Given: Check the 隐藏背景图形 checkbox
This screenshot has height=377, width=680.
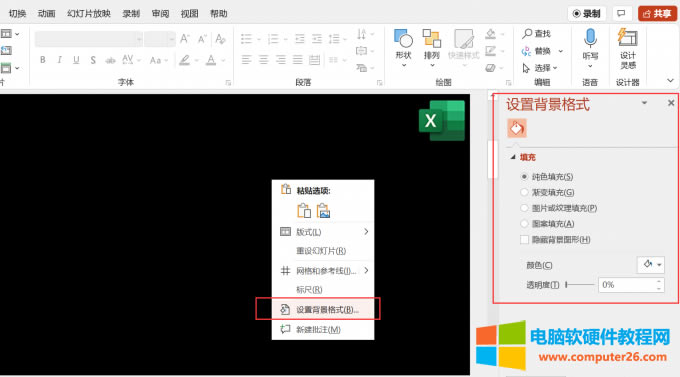Looking at the screenshot, I should pos(525,239).
